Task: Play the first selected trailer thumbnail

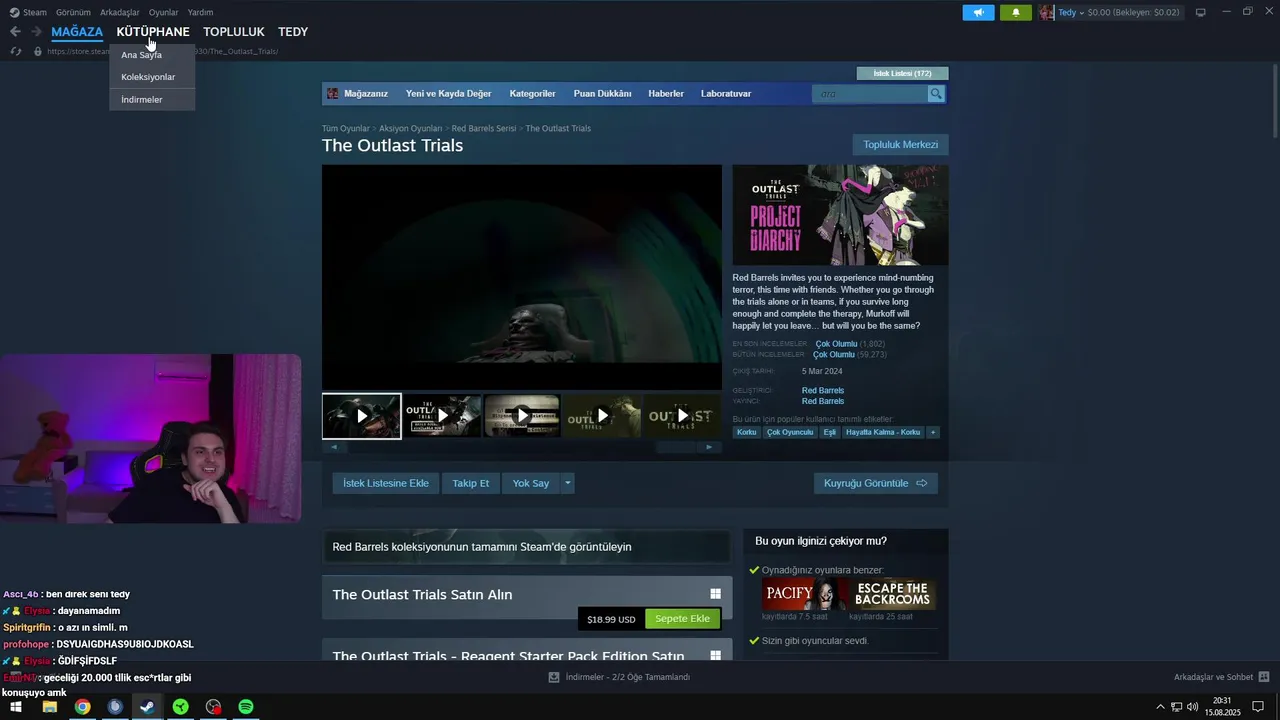Action: (362, 416)
